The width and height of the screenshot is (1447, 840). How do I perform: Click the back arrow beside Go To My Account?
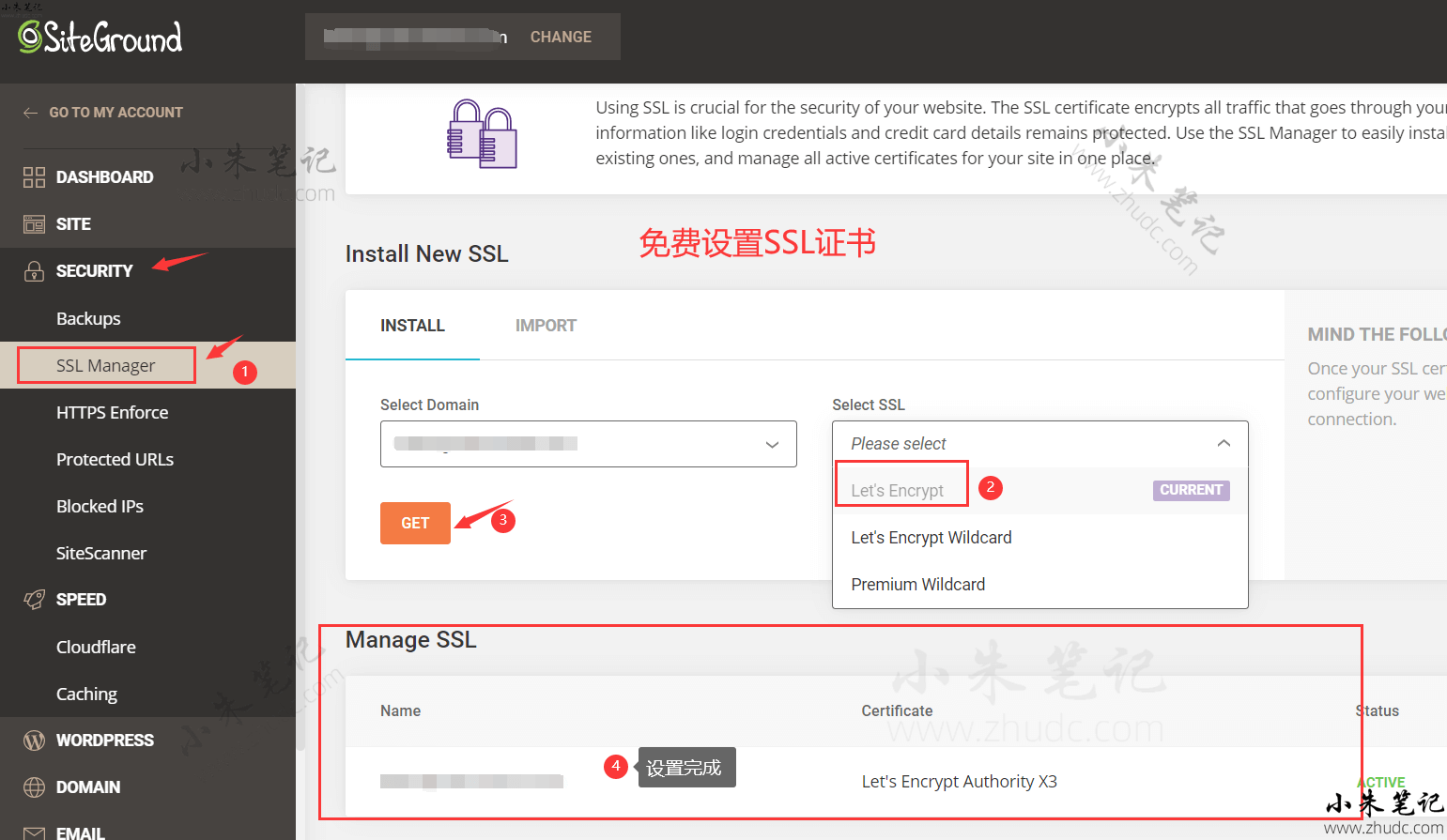tap(31, 113)
